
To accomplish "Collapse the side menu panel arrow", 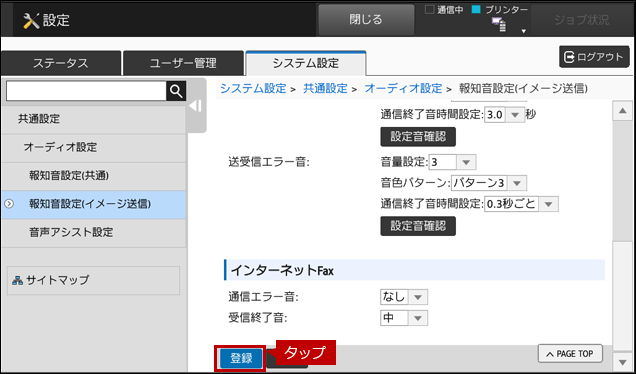I will click(196, 106).
